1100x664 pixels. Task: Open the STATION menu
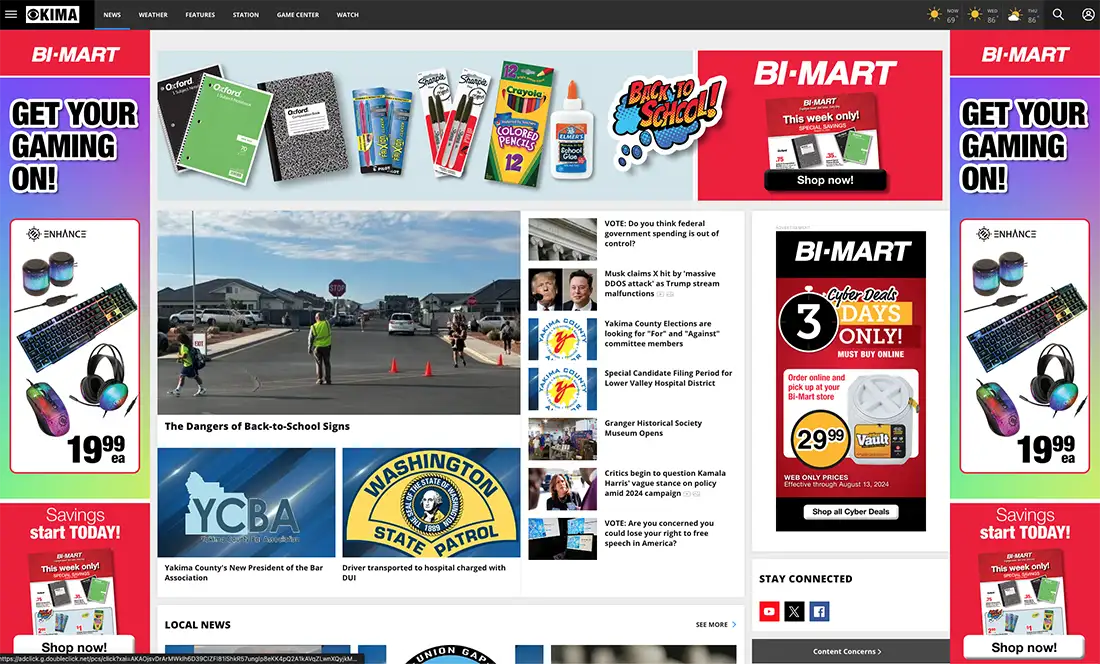click(246, 15)
